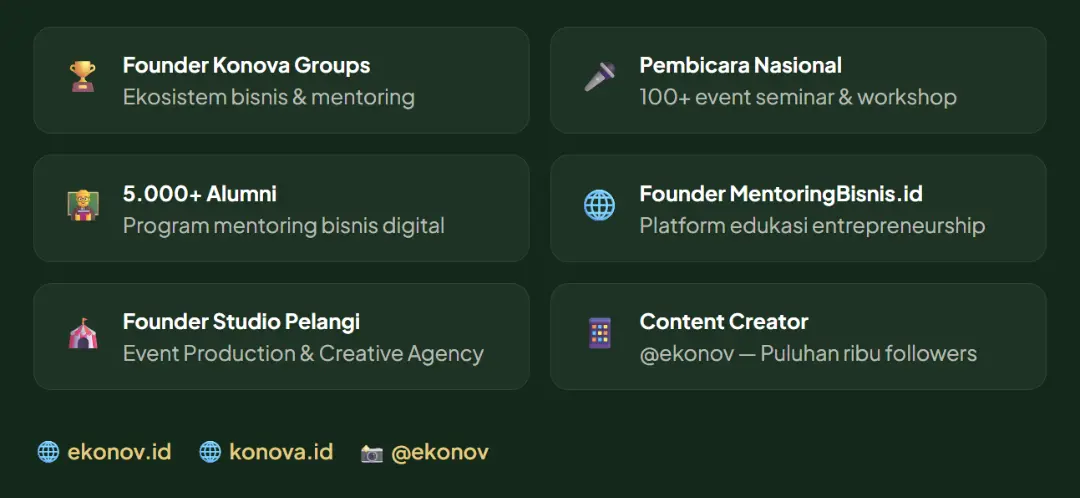
Task: Click the globe icon beside Founder MentoringBisnis.id
Action: click(599, 205)
